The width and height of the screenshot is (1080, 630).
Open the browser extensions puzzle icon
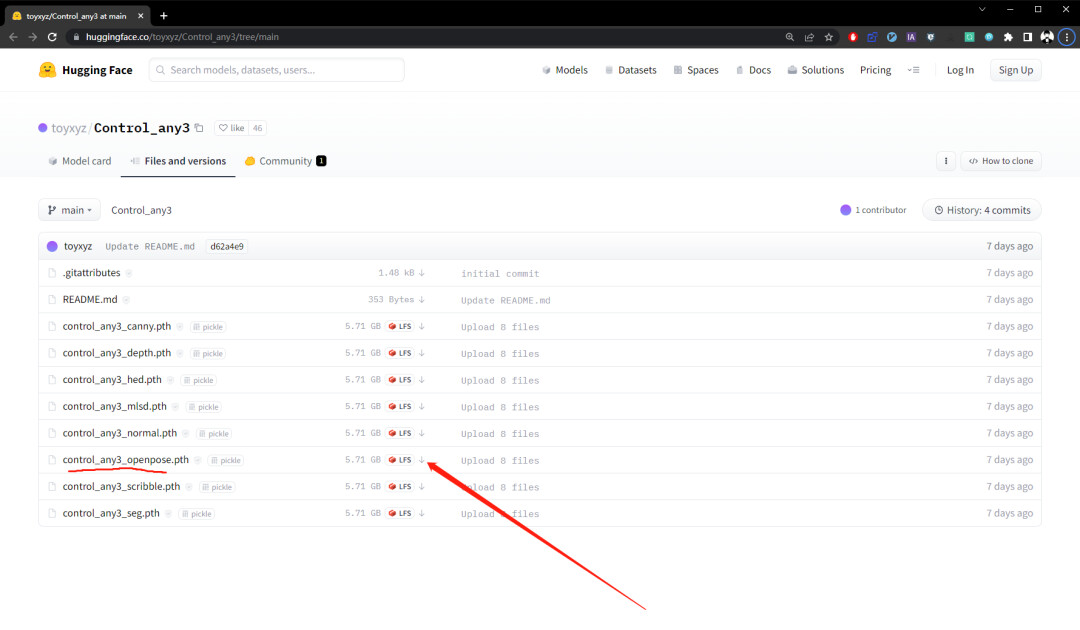click(1008, 37)
